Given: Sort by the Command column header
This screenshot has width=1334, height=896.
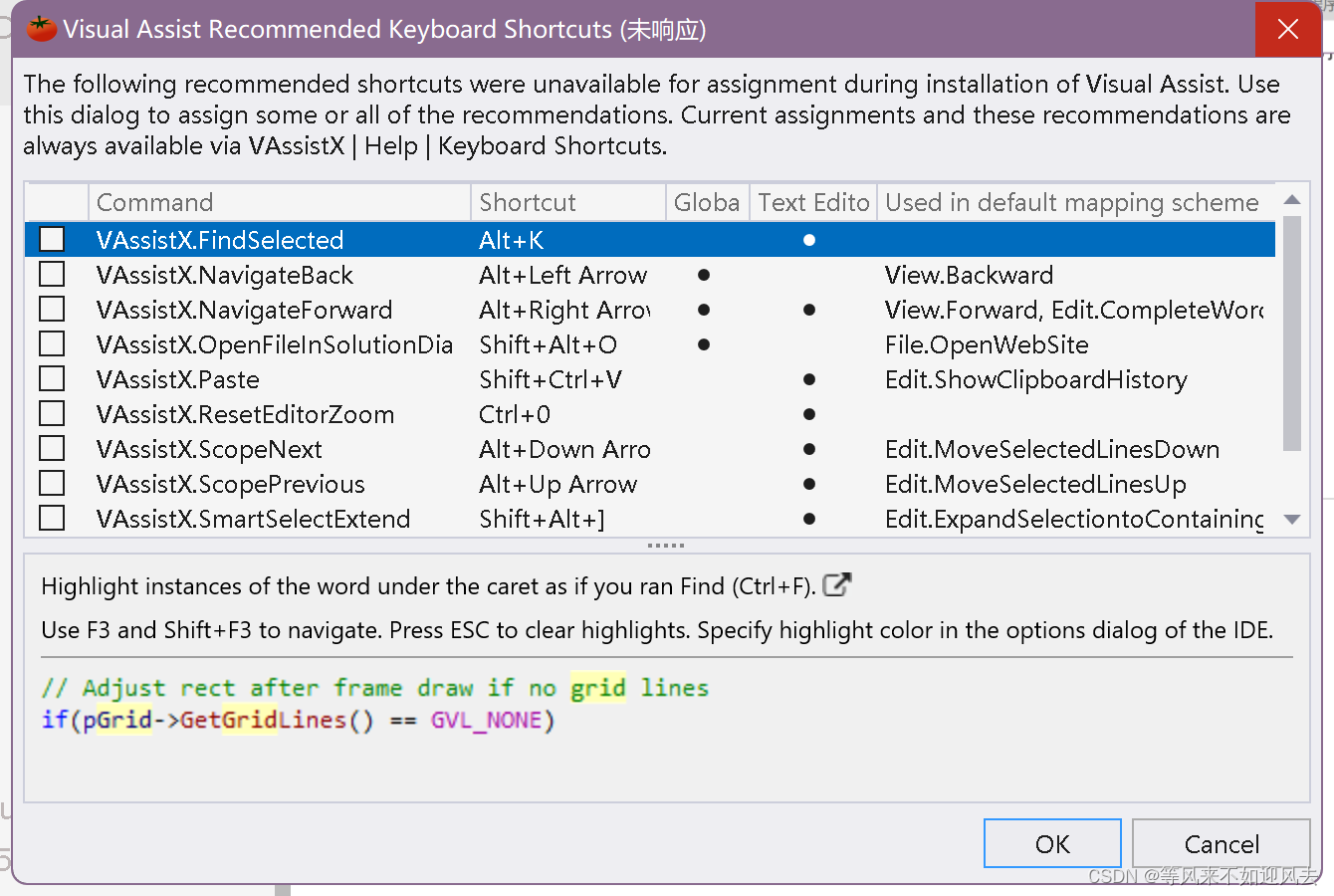Looking at the screenshot, I should click(280, 202).
